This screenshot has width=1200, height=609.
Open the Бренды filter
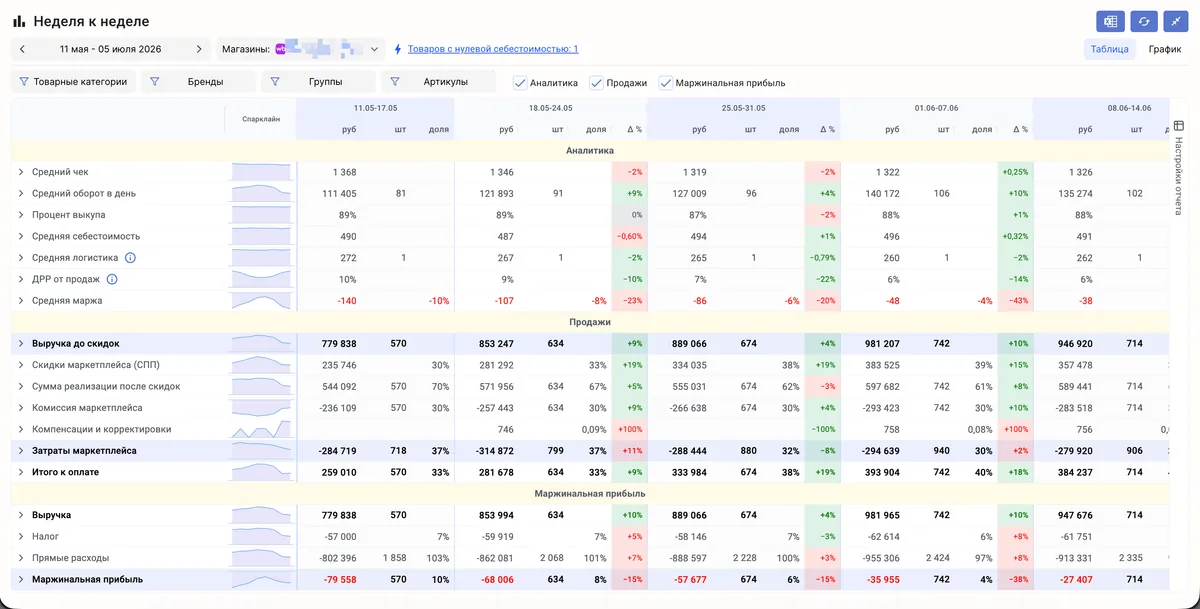(x=198, y=82)
